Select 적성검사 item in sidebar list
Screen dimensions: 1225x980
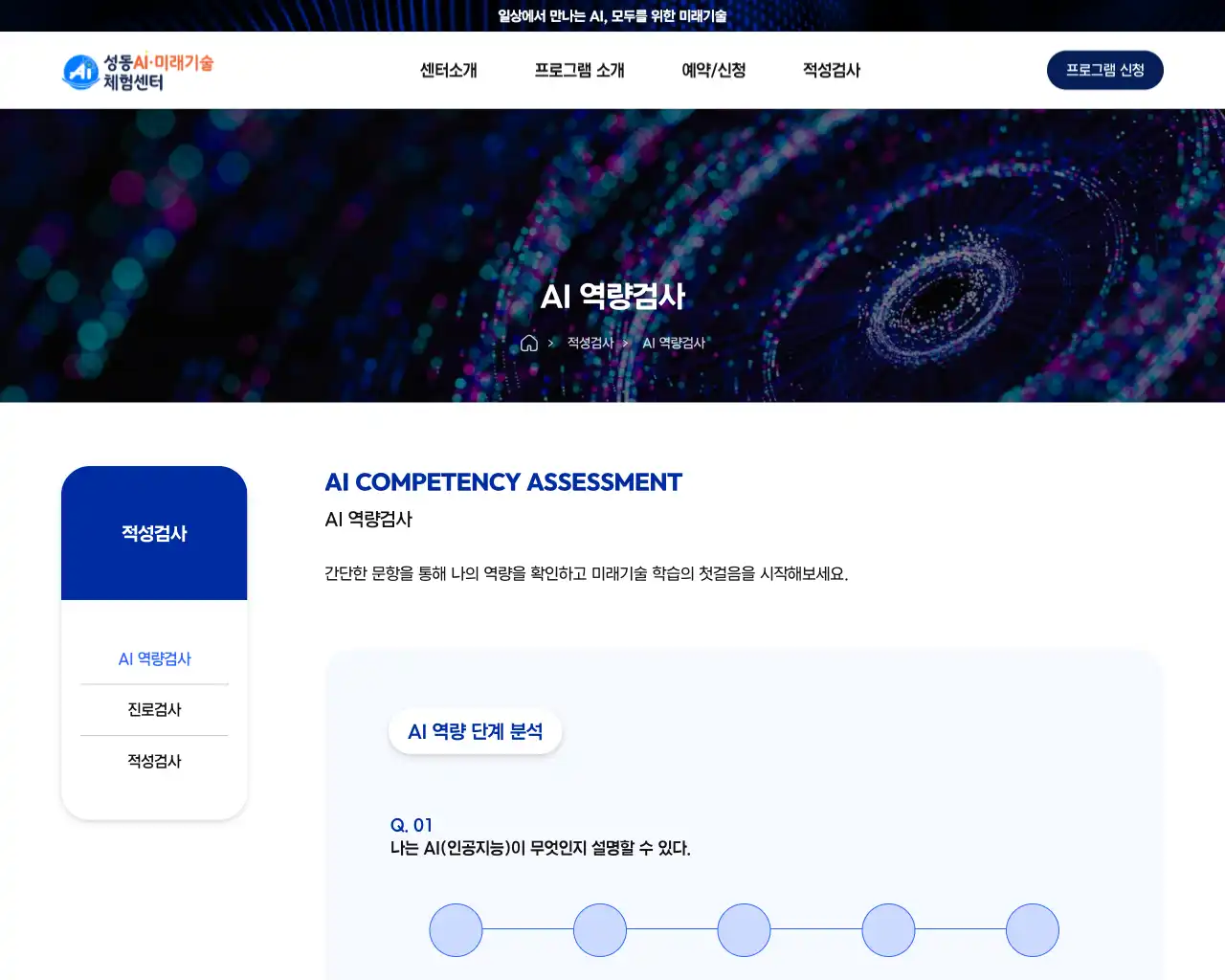pos(154,761)
